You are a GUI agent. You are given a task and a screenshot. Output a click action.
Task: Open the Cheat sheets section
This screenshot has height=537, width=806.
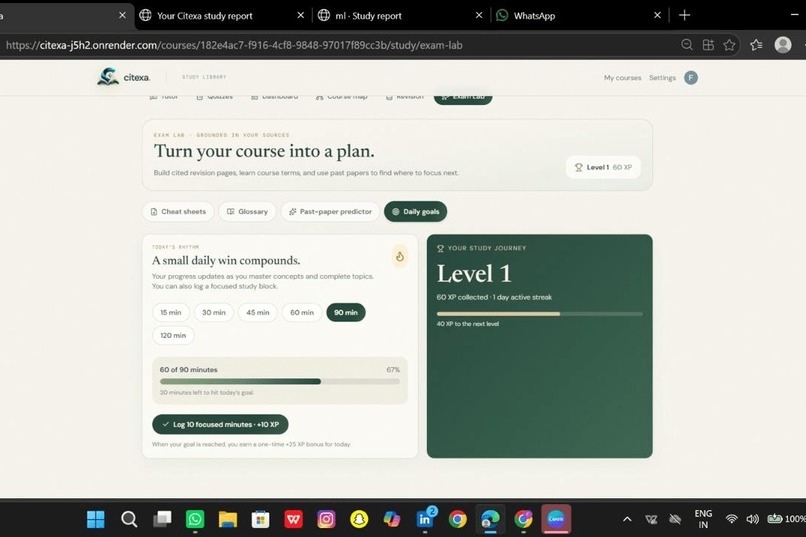click(178, 212)
